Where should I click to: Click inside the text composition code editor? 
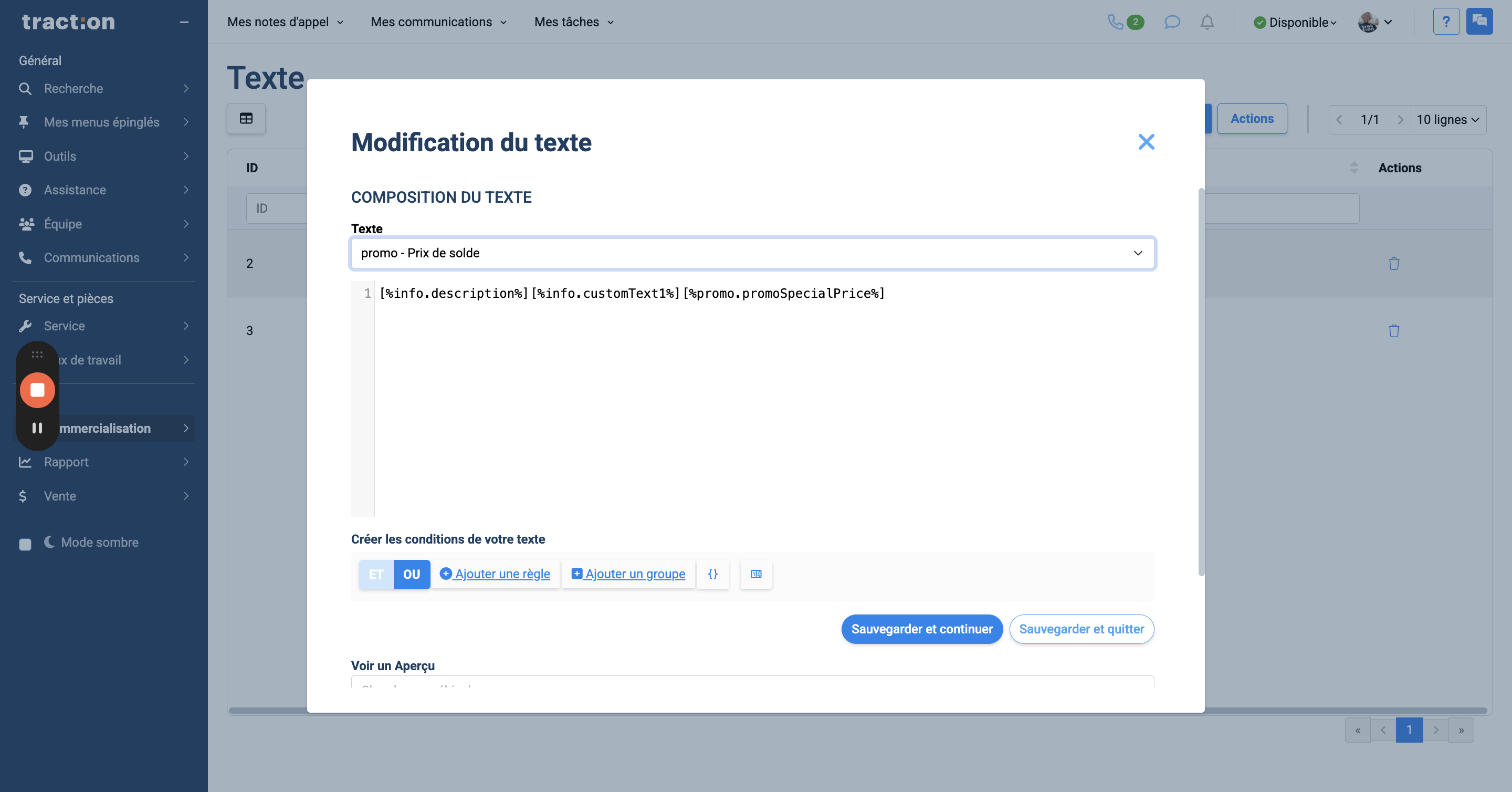coord(763,399)
